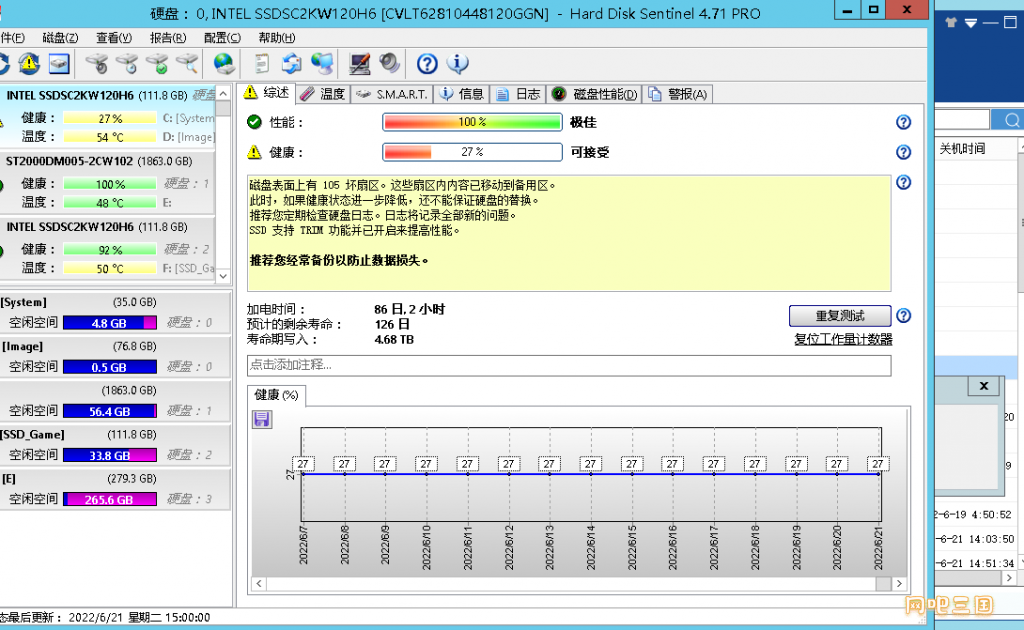Close the small popup in the background window
Screen dimensions: 1024x630
pyautogui.click(x=984, y=386)
